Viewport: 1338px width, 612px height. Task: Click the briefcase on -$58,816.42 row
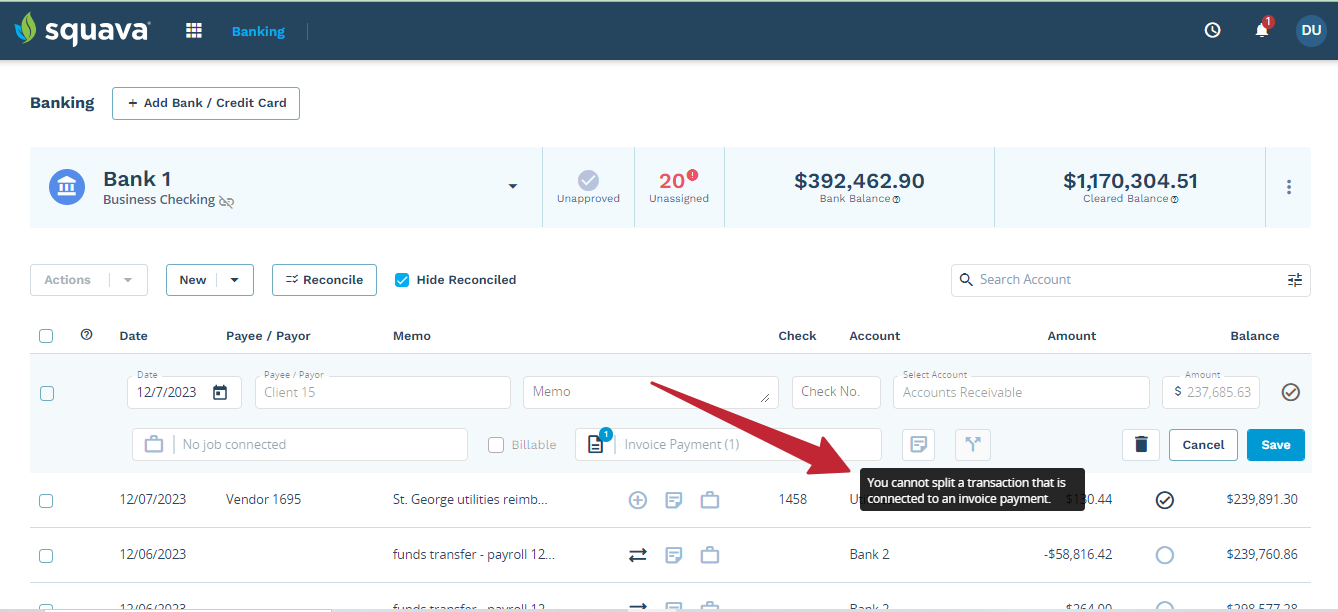point(710,555)
